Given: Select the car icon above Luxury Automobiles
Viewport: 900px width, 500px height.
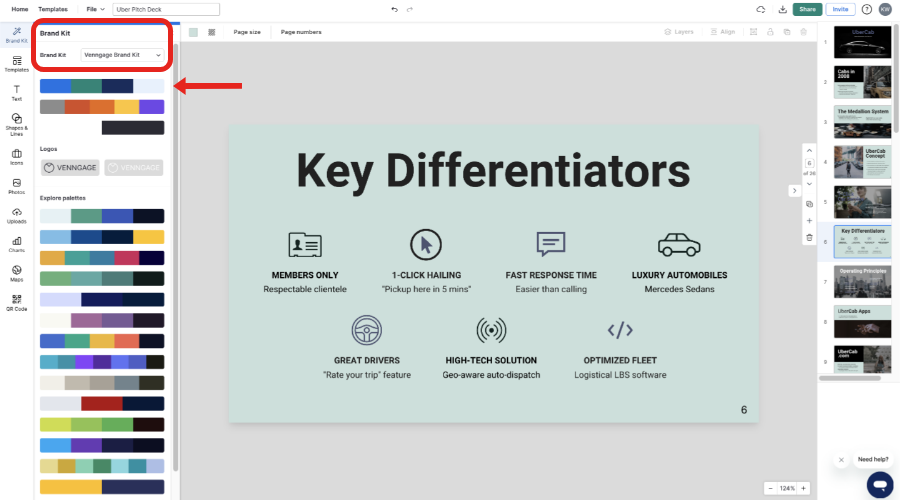Looking at the screenshot, I should point(679,245).
